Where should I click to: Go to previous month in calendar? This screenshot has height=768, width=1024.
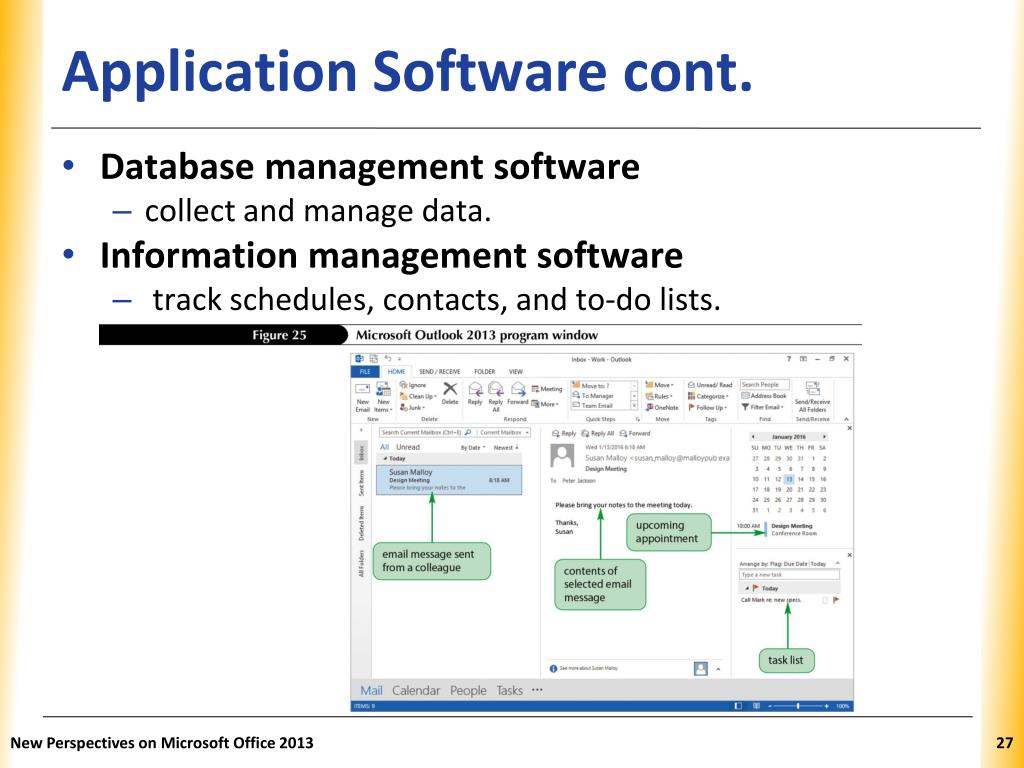[753, 436]
